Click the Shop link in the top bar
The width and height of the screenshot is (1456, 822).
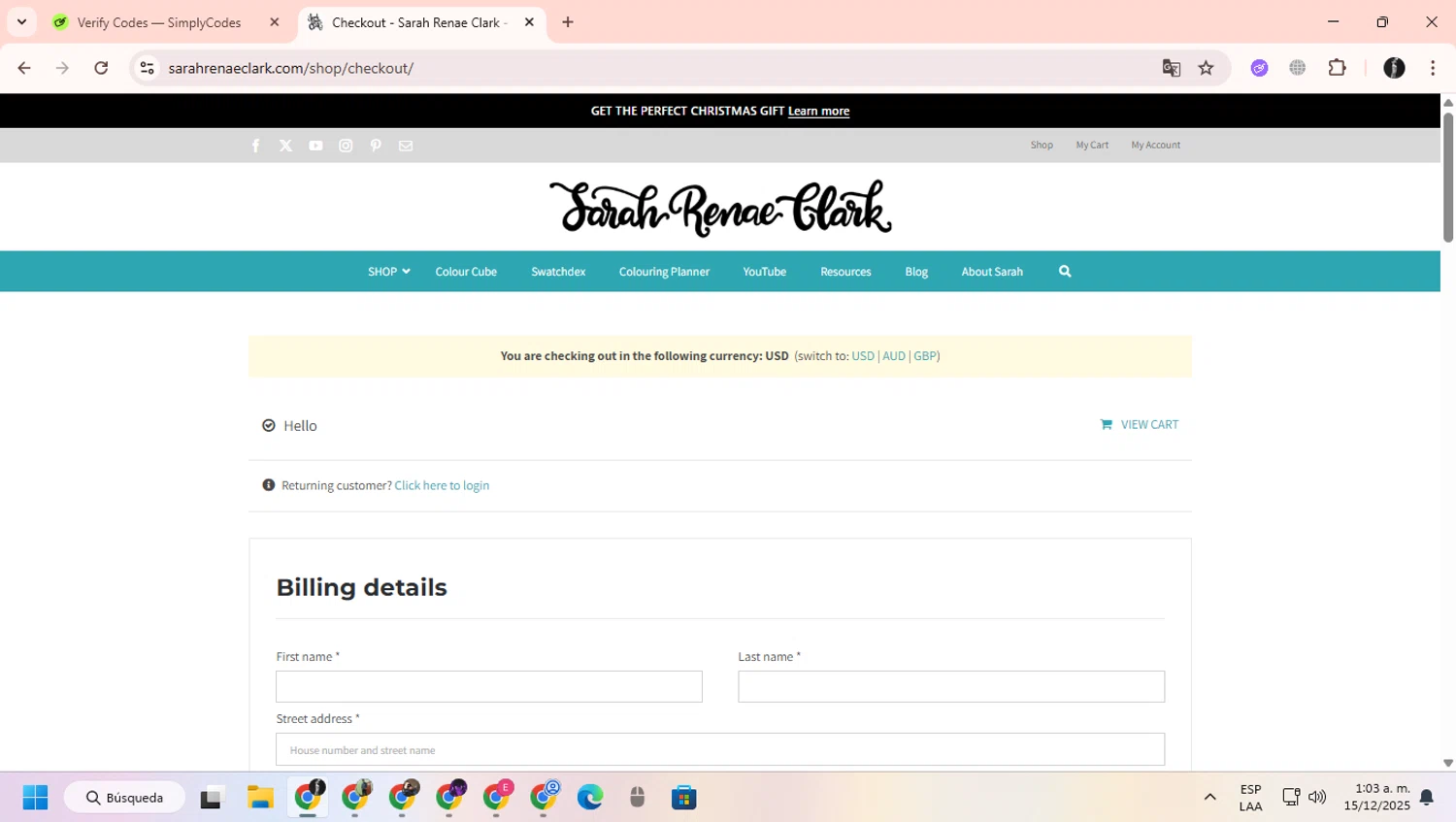tap(1042, 146)
